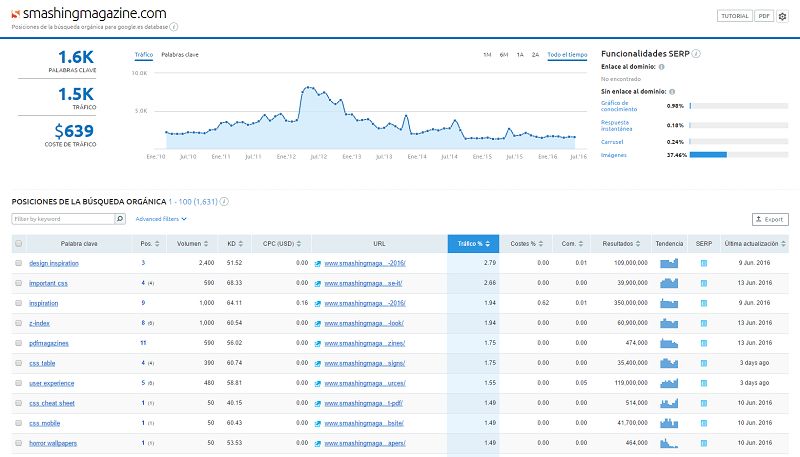Select the 1A time range
This screenshot has height=457, width=800.
[520, 55]
